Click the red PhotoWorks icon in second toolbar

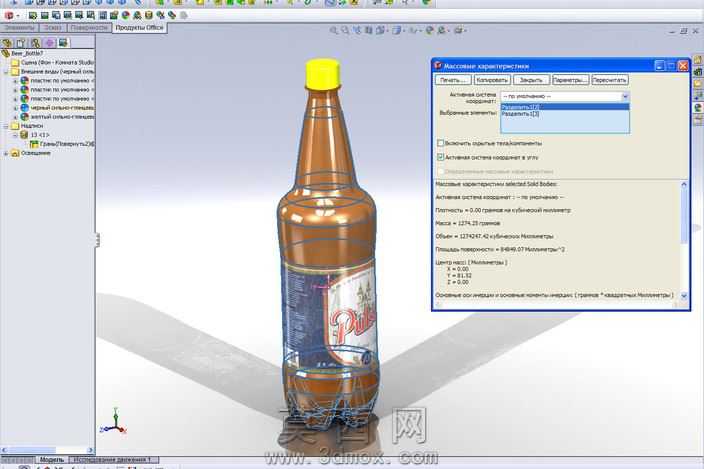[x=9, y=15]
